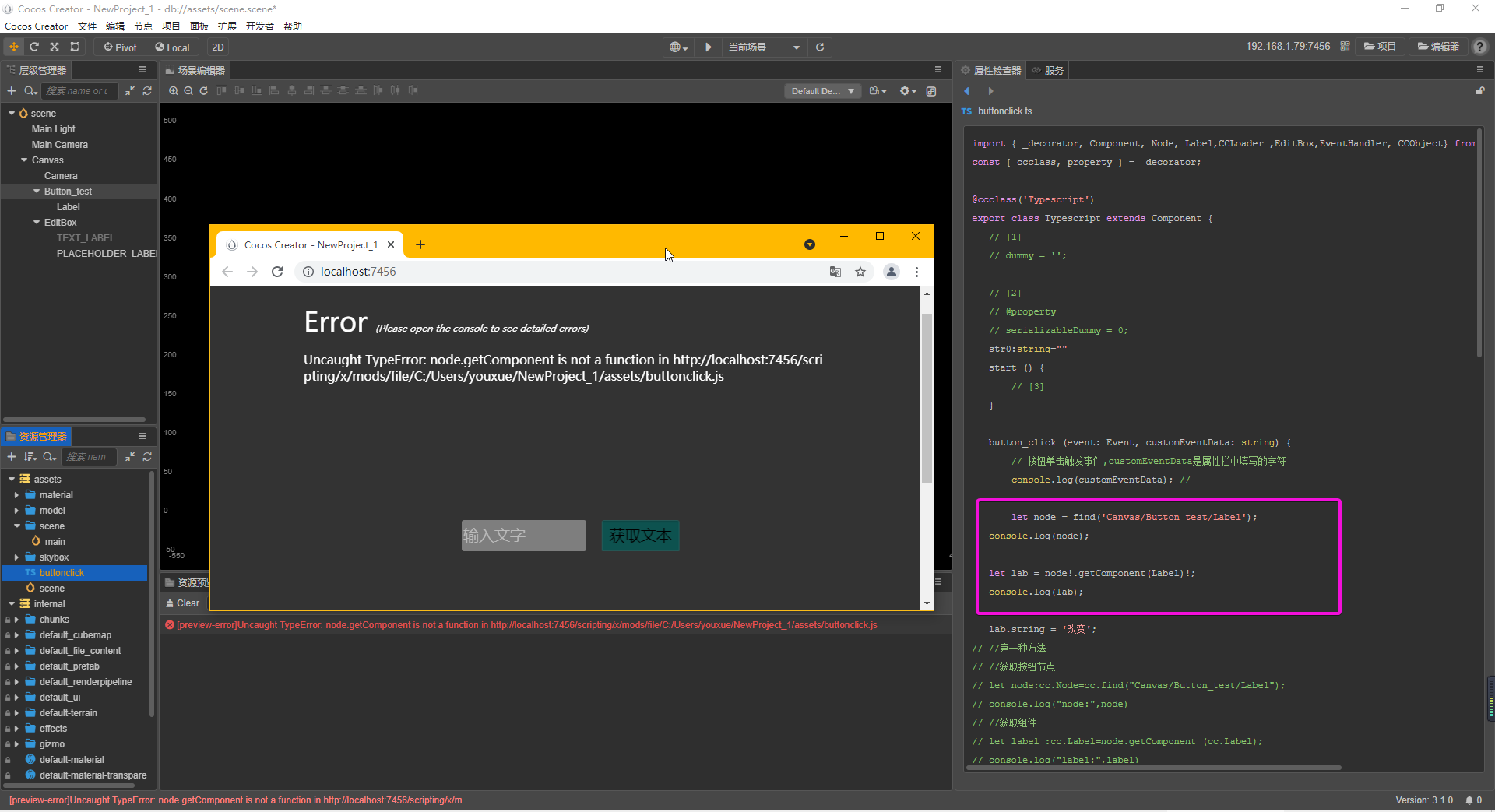Image resolution: width=1495 pixels, height=812 pixels.
Task: Select the rotate transform tool
Action: pos(34,47)
